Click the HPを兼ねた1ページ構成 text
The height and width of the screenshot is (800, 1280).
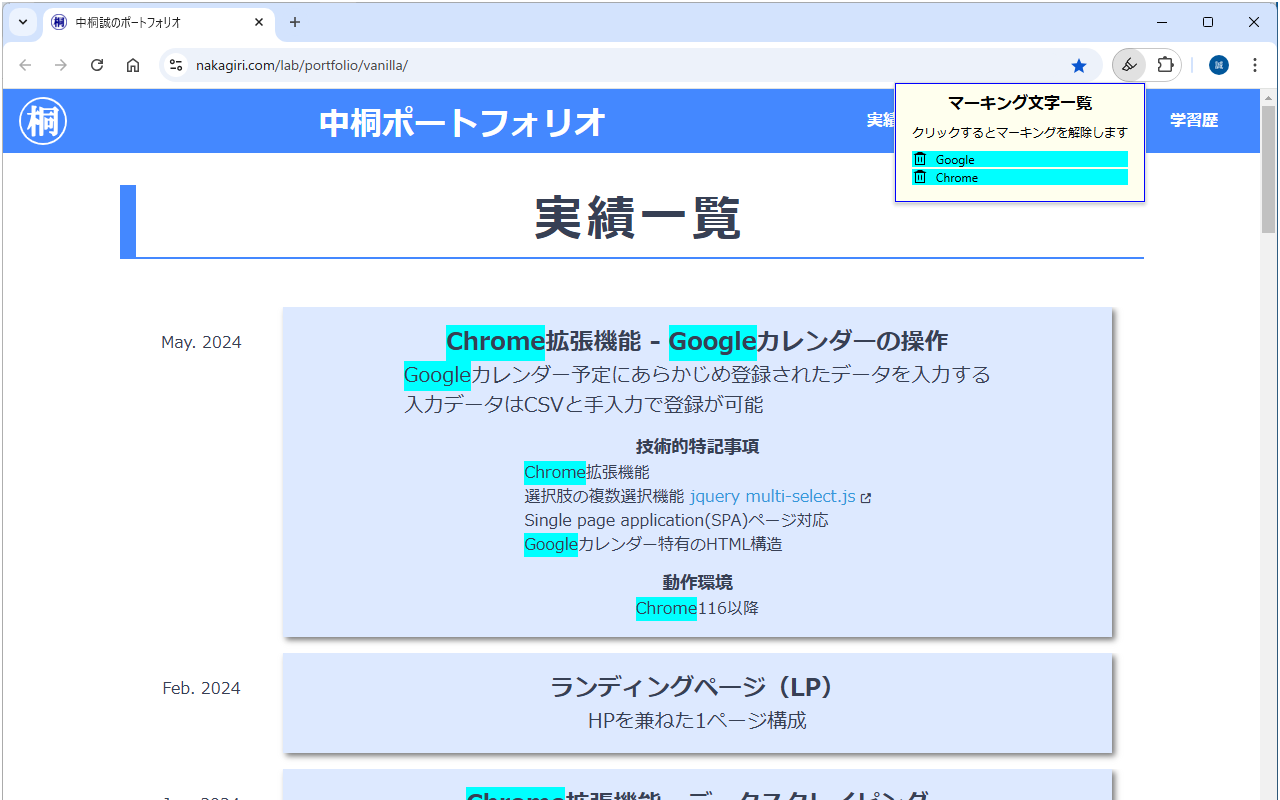click(697, 720)
